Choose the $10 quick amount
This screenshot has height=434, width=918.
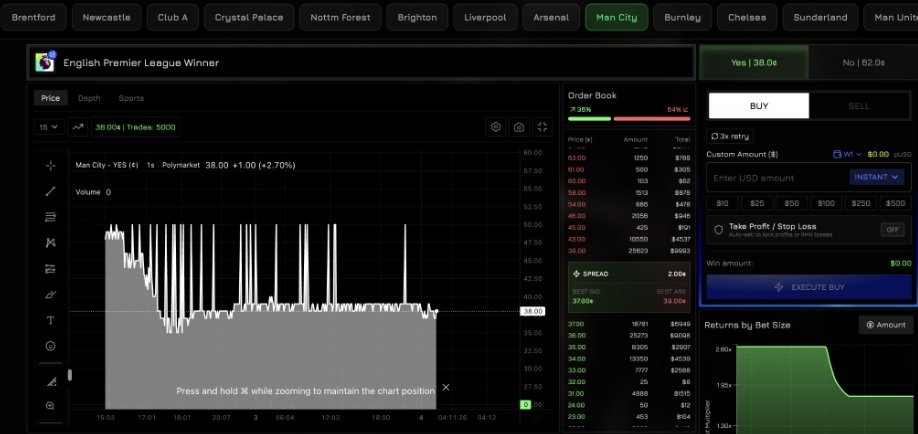point(722,203)
